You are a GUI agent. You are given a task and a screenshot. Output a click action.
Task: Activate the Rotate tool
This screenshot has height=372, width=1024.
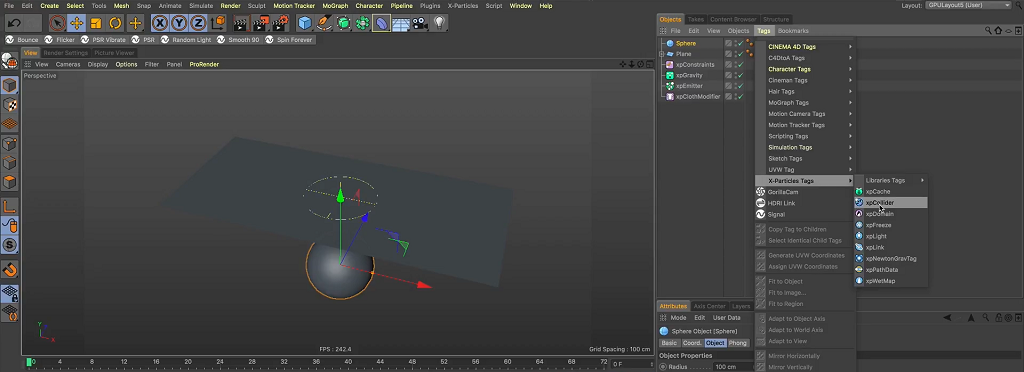[x=116, y=23]
